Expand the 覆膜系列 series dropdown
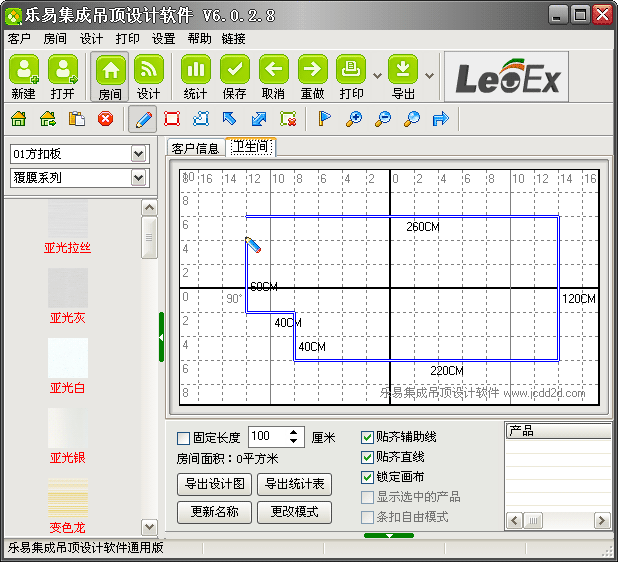This screenshot has width=618, height=562. point(139,178)
